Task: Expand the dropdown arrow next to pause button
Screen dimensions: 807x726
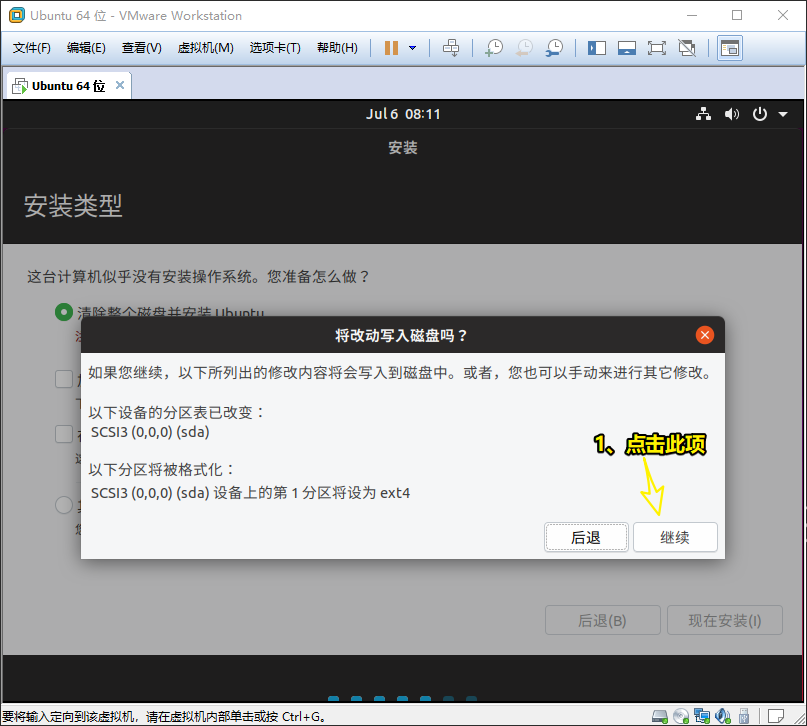Action: pyautogui.click(x=412, y=48)
